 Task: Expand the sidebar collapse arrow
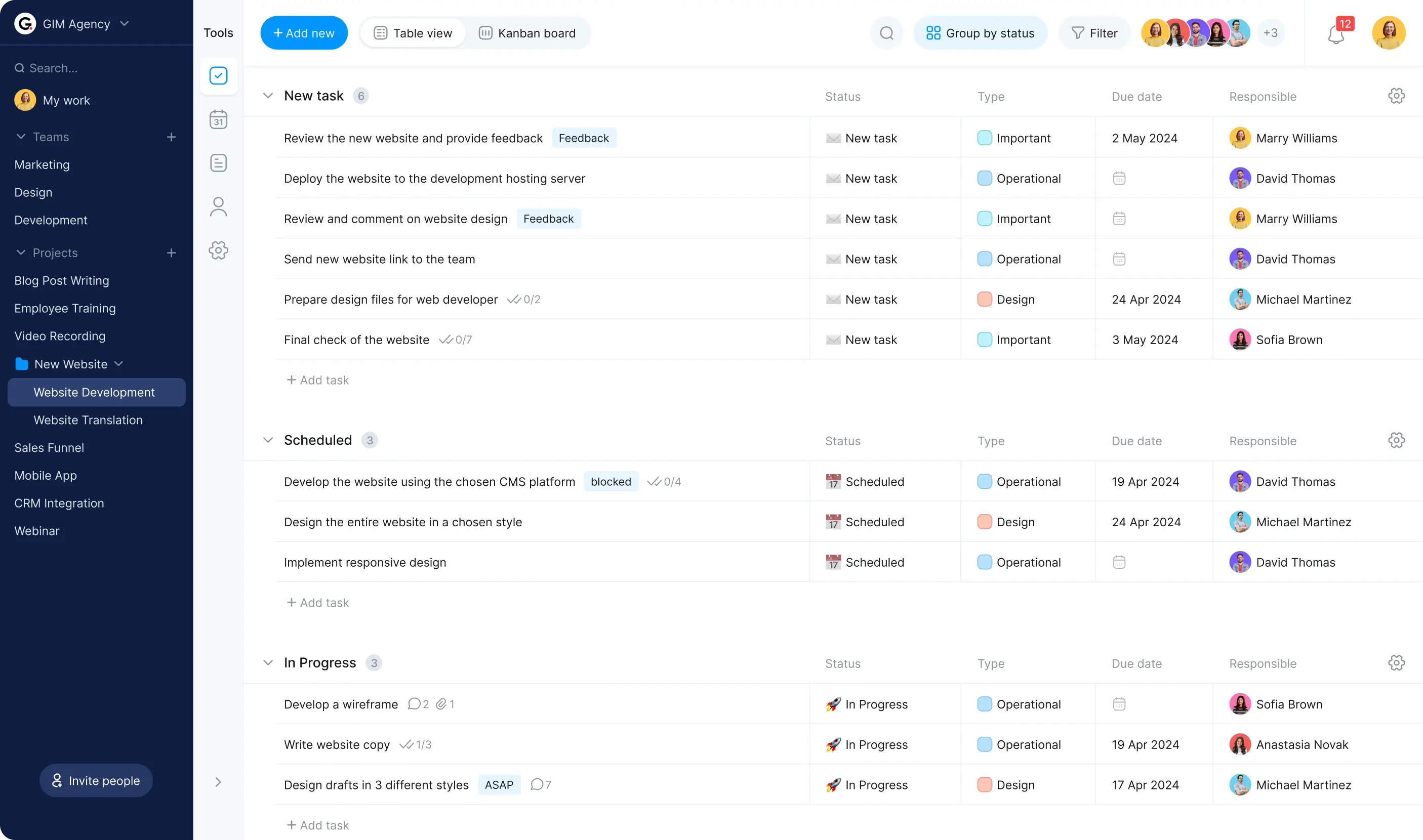tap(218, 782)
